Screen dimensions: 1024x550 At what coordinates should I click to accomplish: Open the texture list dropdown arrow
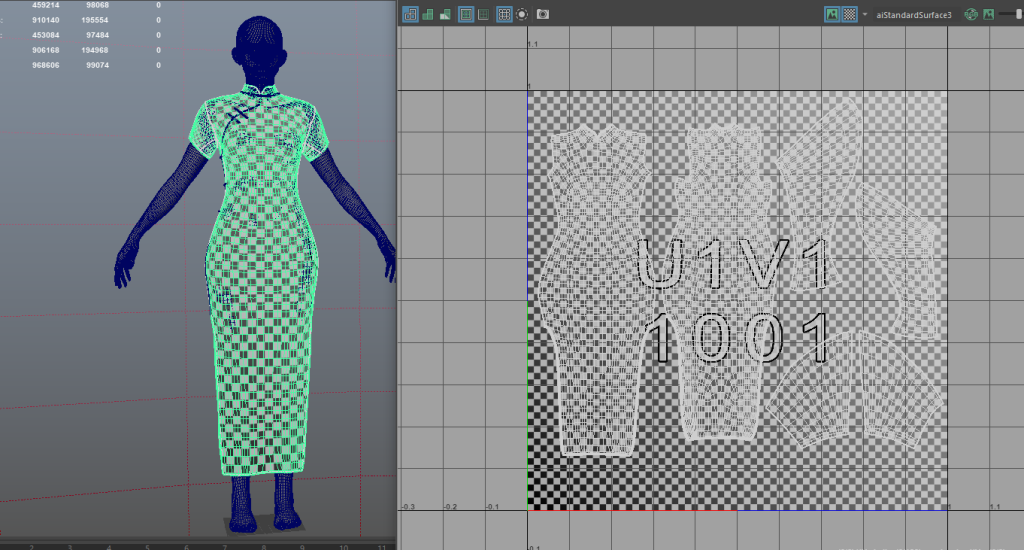pos(865,14)
